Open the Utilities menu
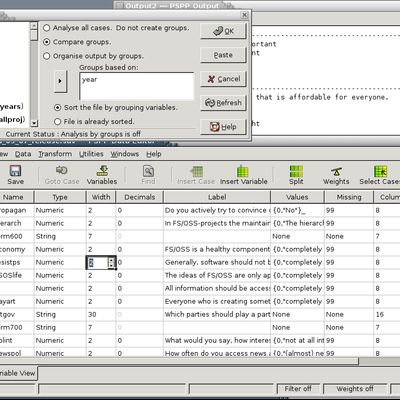This screenshot has width=400, height=400. pyautogui.click(x=91, y=154)
